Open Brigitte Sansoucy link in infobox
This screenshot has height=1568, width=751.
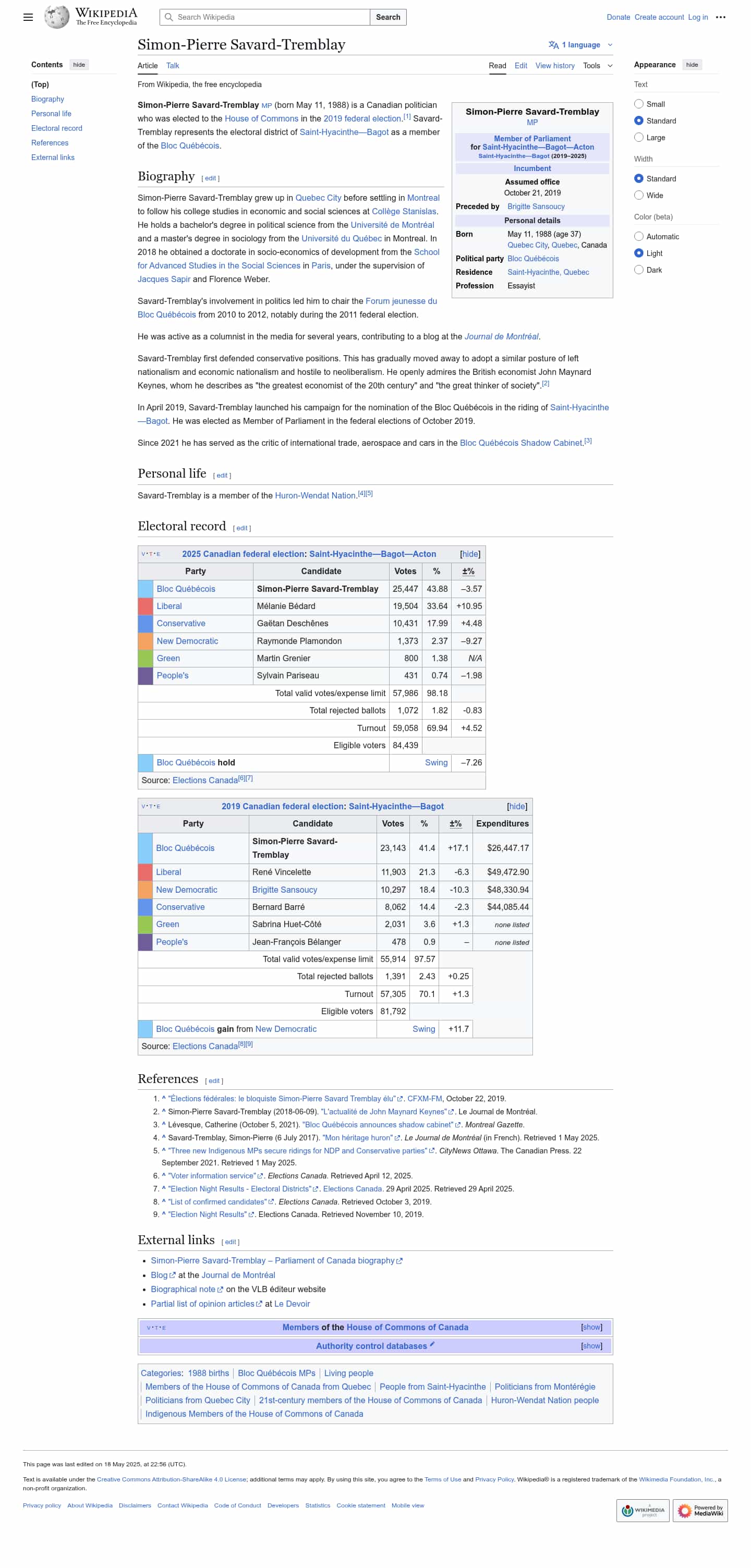(x=536, y=207)
